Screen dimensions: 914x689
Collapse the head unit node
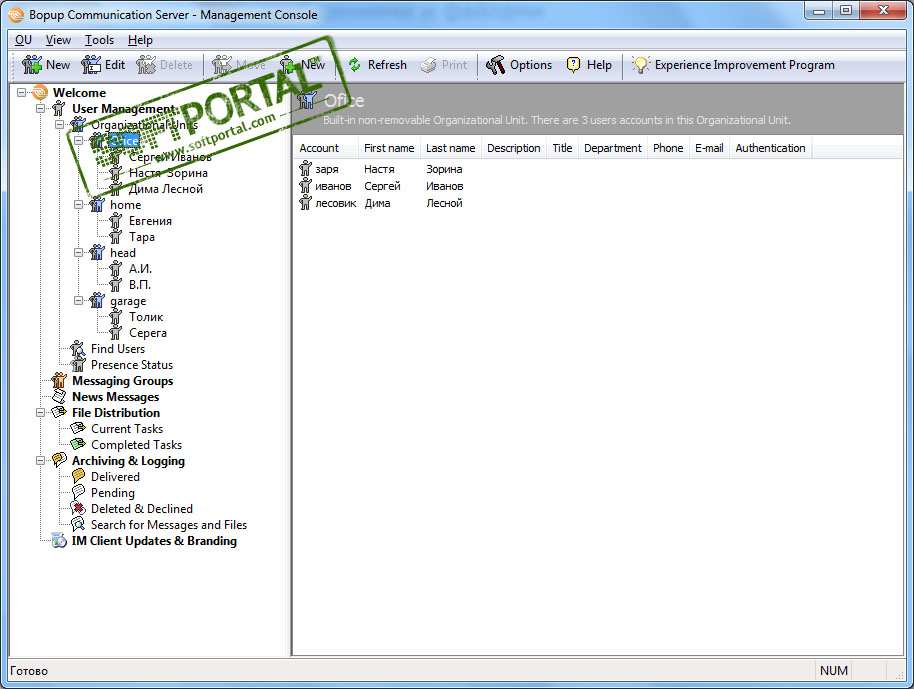[x=78, y=253]
